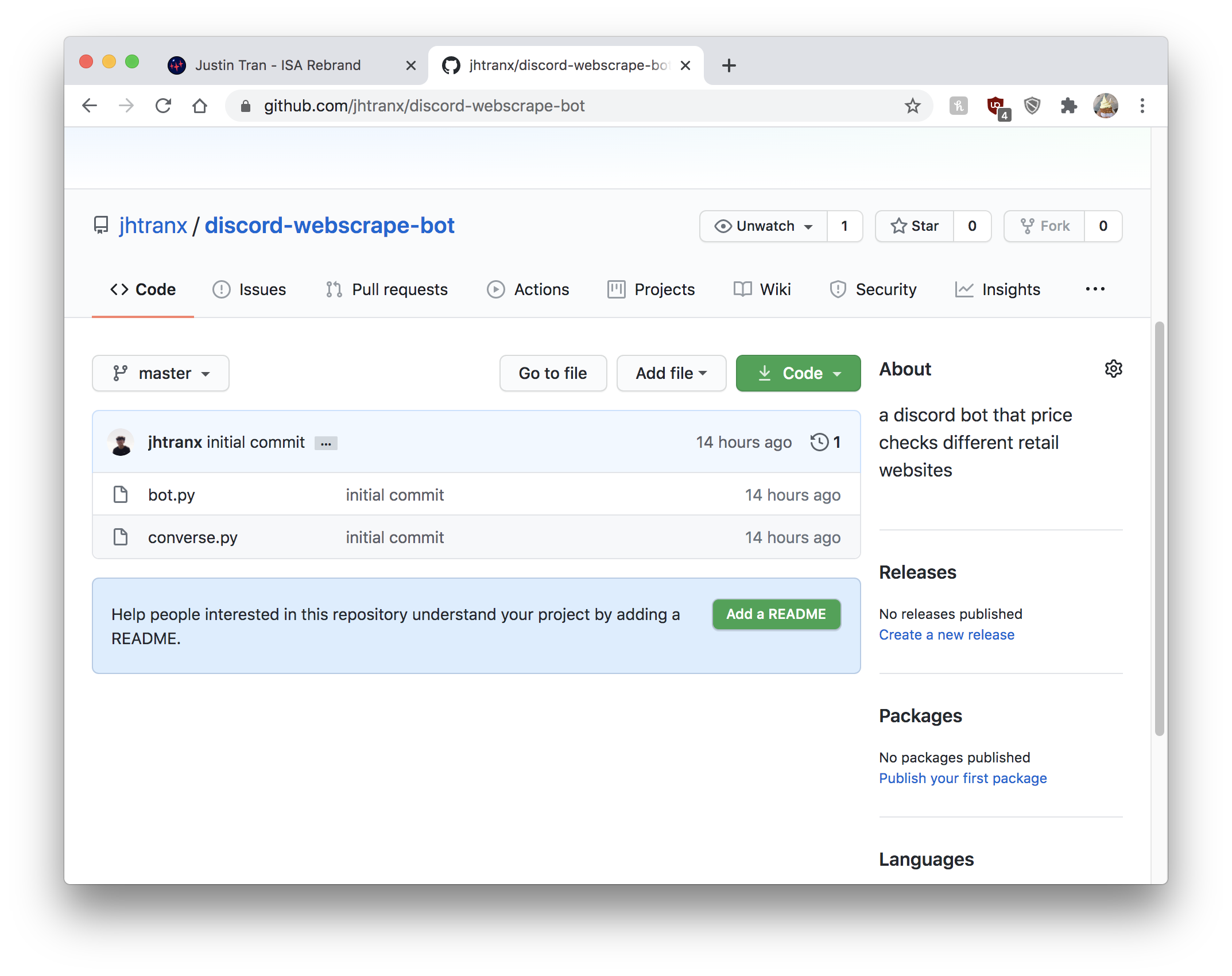Expand the Unwatch dropdown

click(x=764, y=226)
